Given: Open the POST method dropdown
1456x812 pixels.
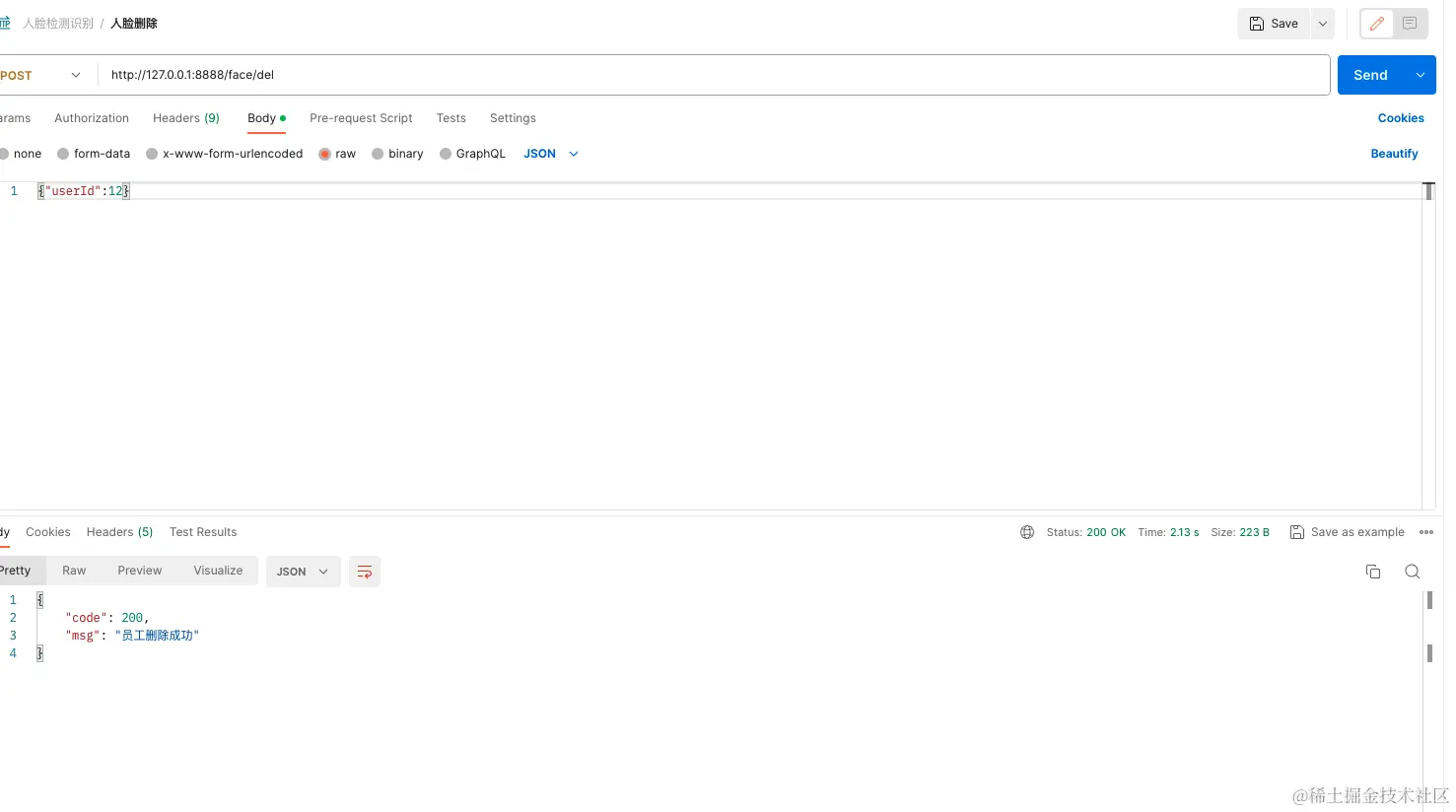Looking at the screenshot, I should 41,75.
